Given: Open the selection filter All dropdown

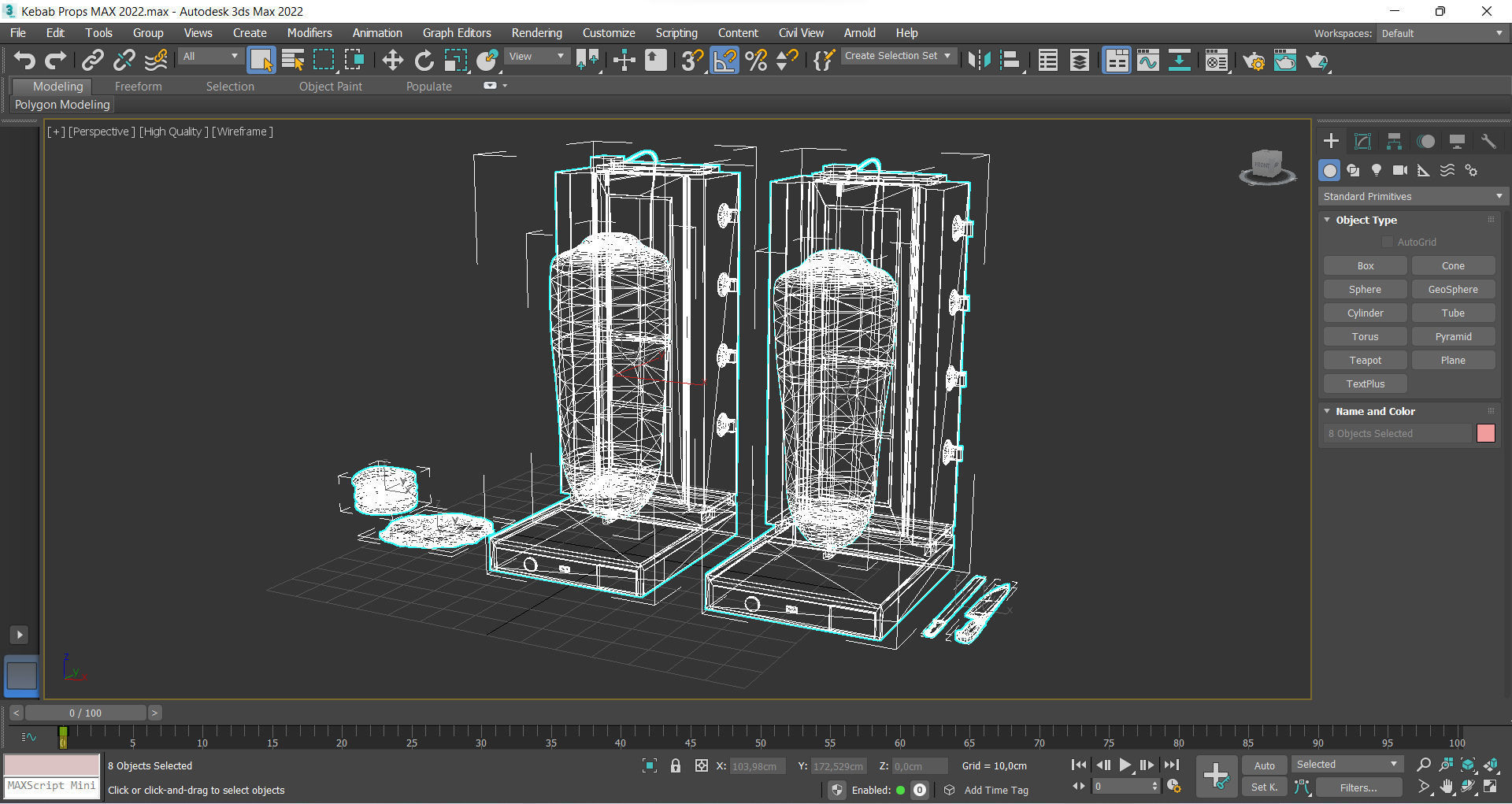Looking at the screenshot, I should [x=210, y=57].
